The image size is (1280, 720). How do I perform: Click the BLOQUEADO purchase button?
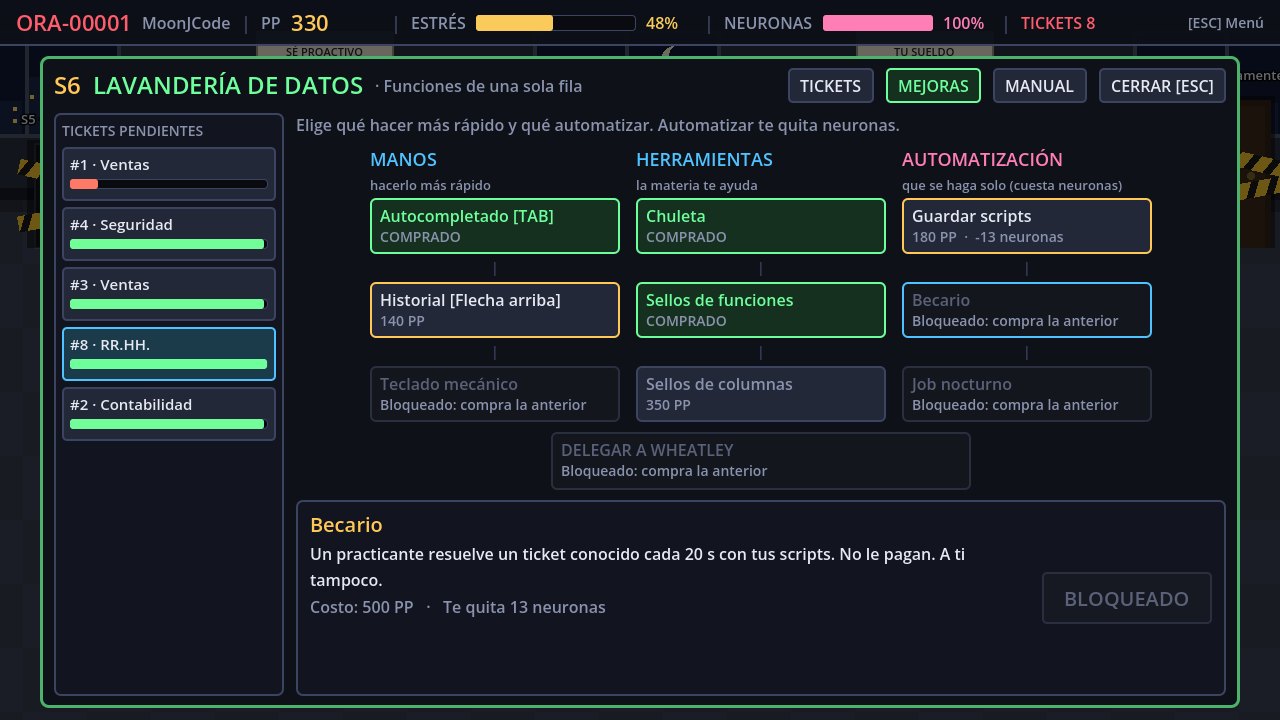pos(1127,599)
